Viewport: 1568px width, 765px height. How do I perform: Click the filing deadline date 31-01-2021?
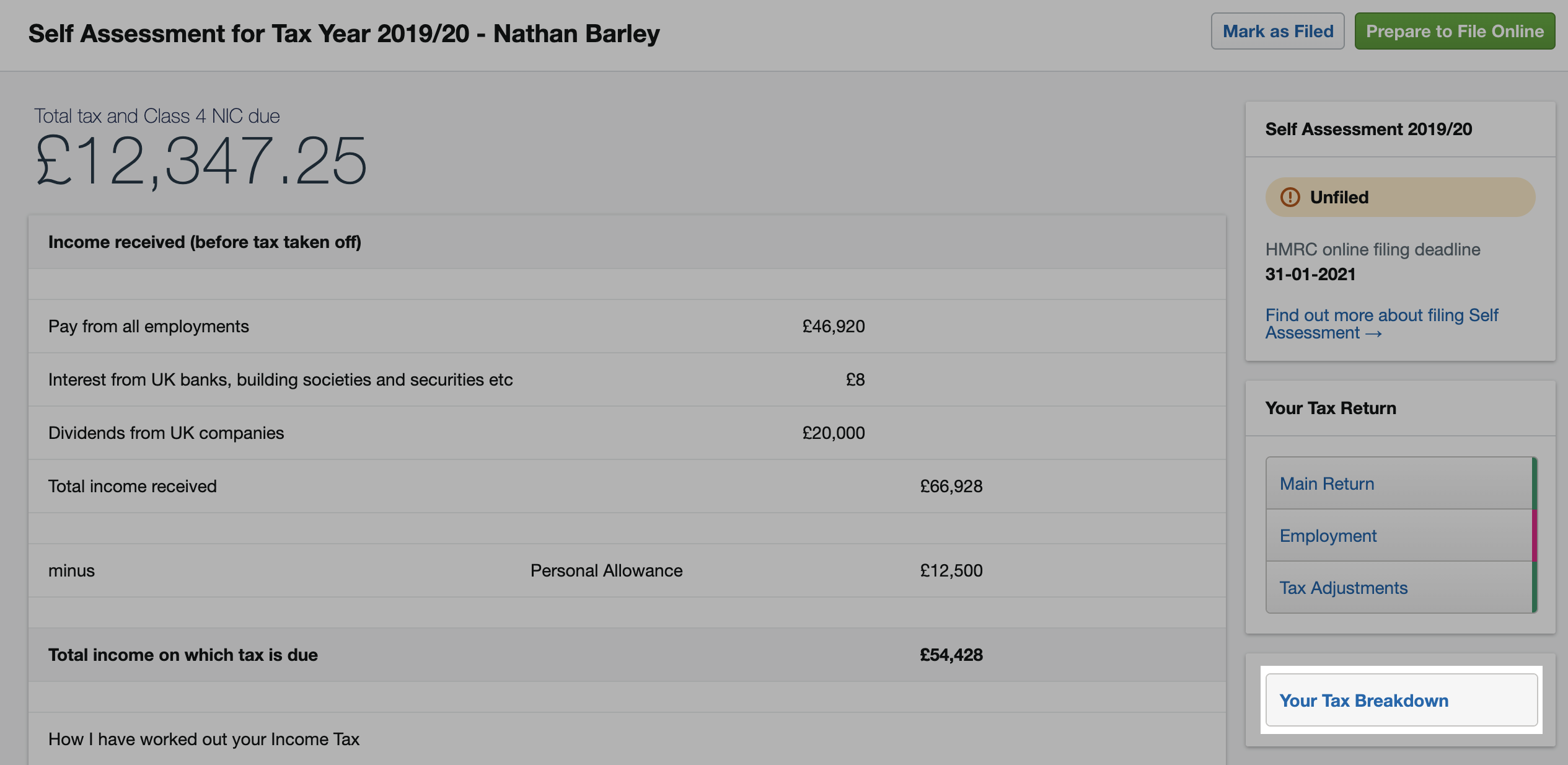coord(1310,274)
